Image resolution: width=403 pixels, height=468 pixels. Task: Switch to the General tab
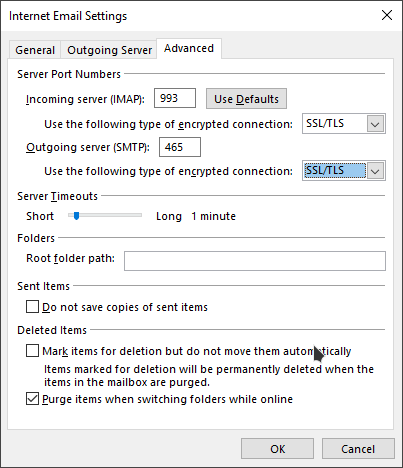(x=35, y=50)
